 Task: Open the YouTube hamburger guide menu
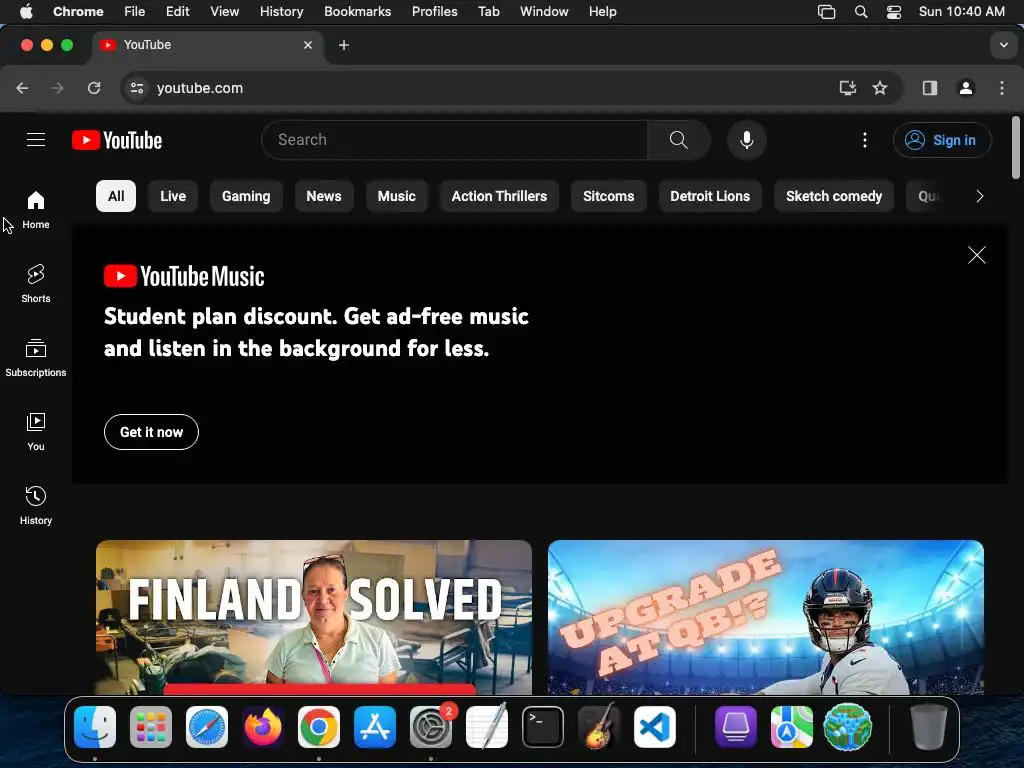[x=36, y=140]
